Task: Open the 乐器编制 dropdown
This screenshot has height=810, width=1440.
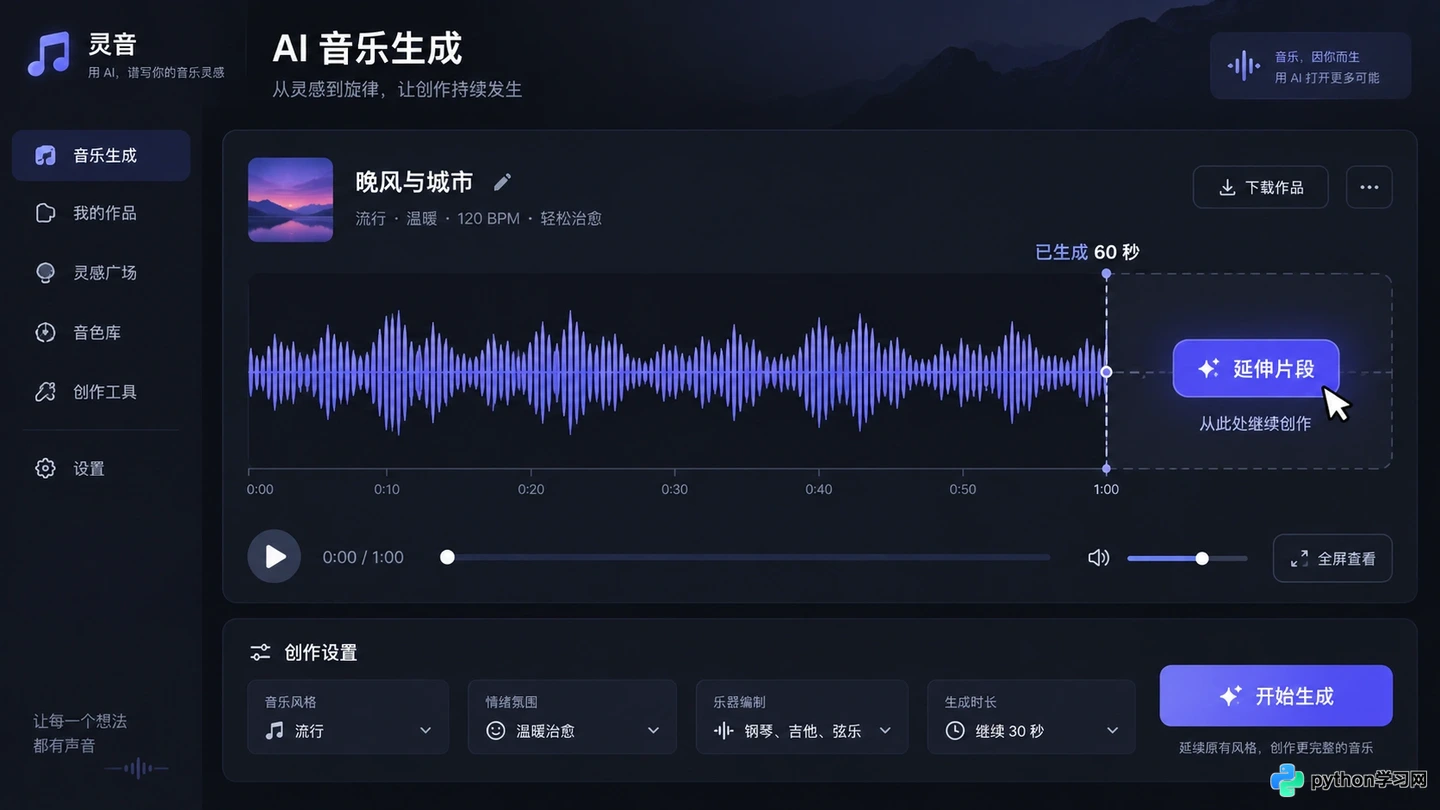Action: pyautogui.click(x=802, y=717)
